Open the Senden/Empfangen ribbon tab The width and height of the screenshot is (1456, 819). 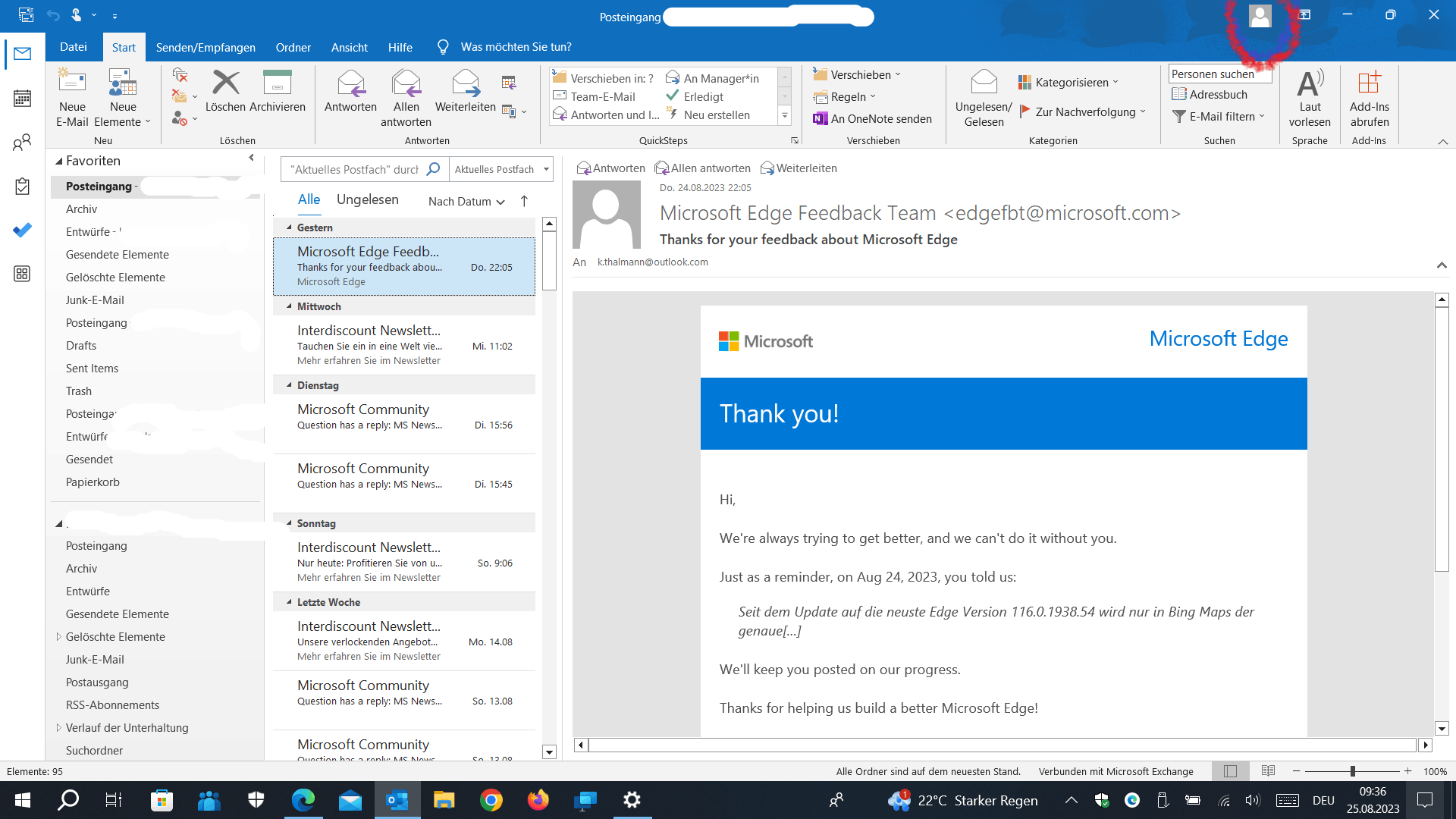tap(206, 47)
